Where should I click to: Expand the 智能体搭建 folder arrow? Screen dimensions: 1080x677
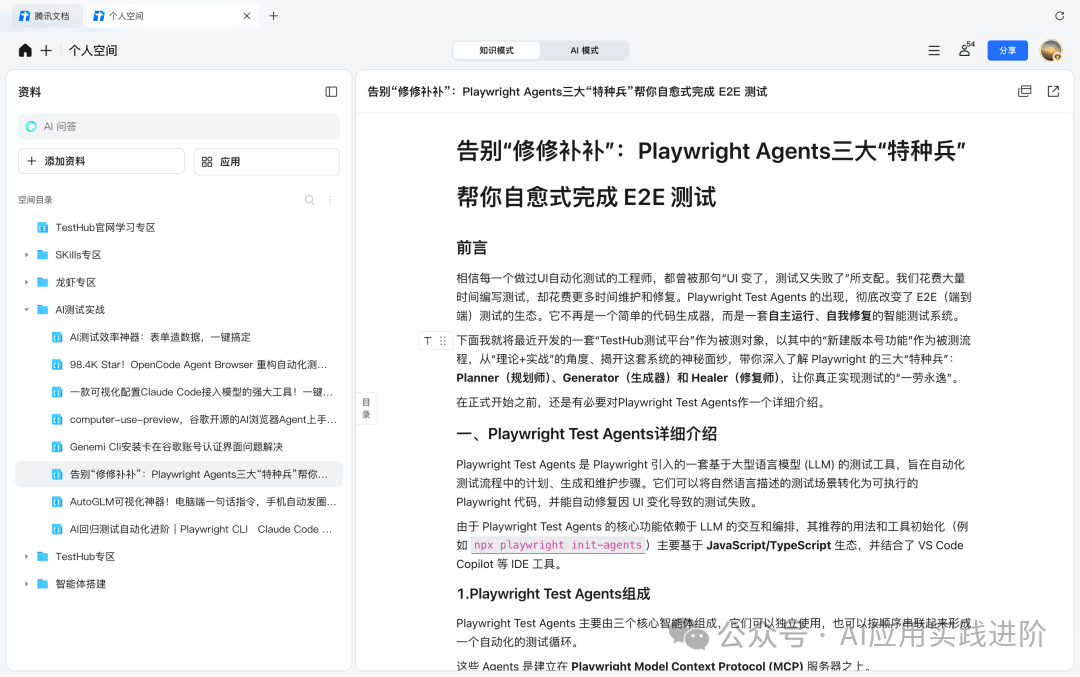coord(26,584)
